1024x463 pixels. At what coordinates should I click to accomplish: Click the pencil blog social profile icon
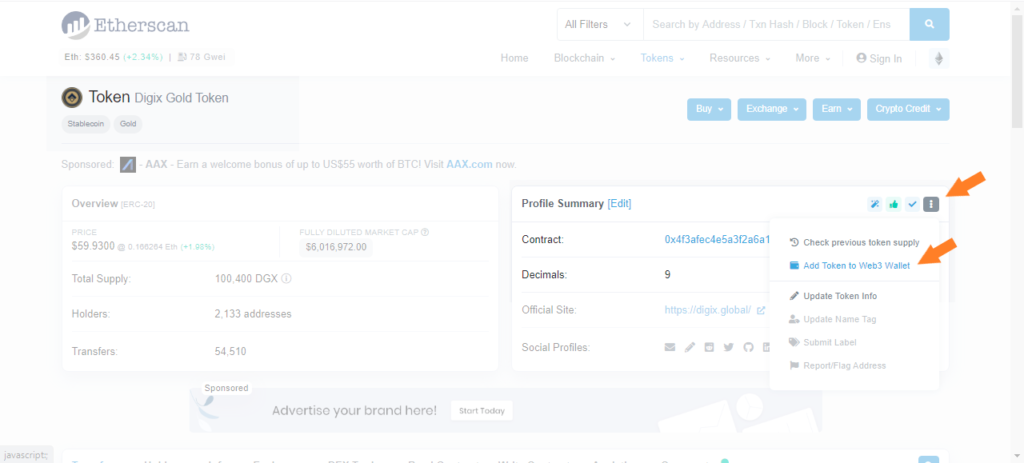point(690,347)
